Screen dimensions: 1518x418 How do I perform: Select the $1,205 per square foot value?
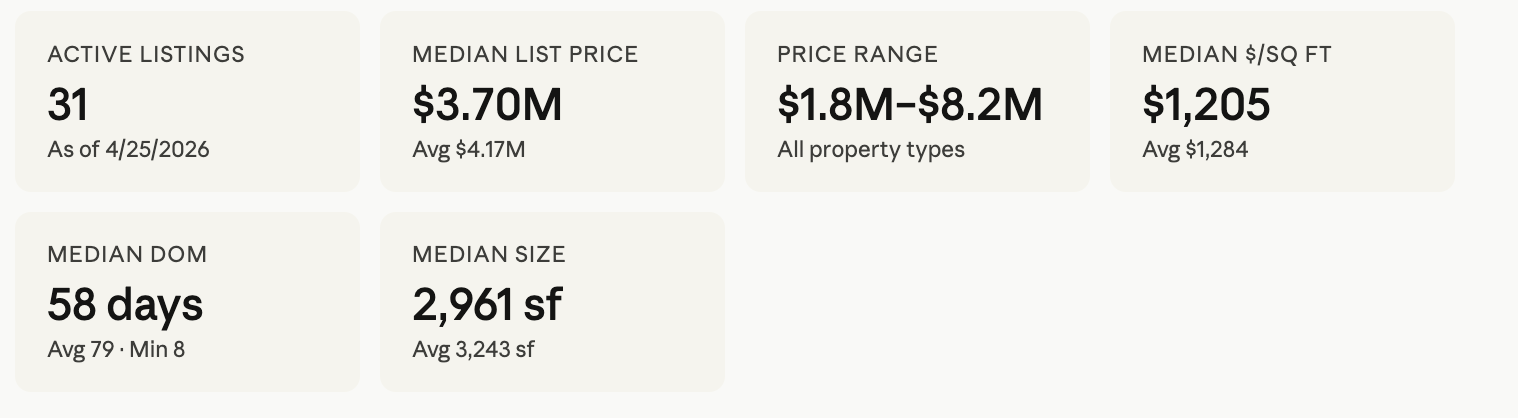(1206, 104)
